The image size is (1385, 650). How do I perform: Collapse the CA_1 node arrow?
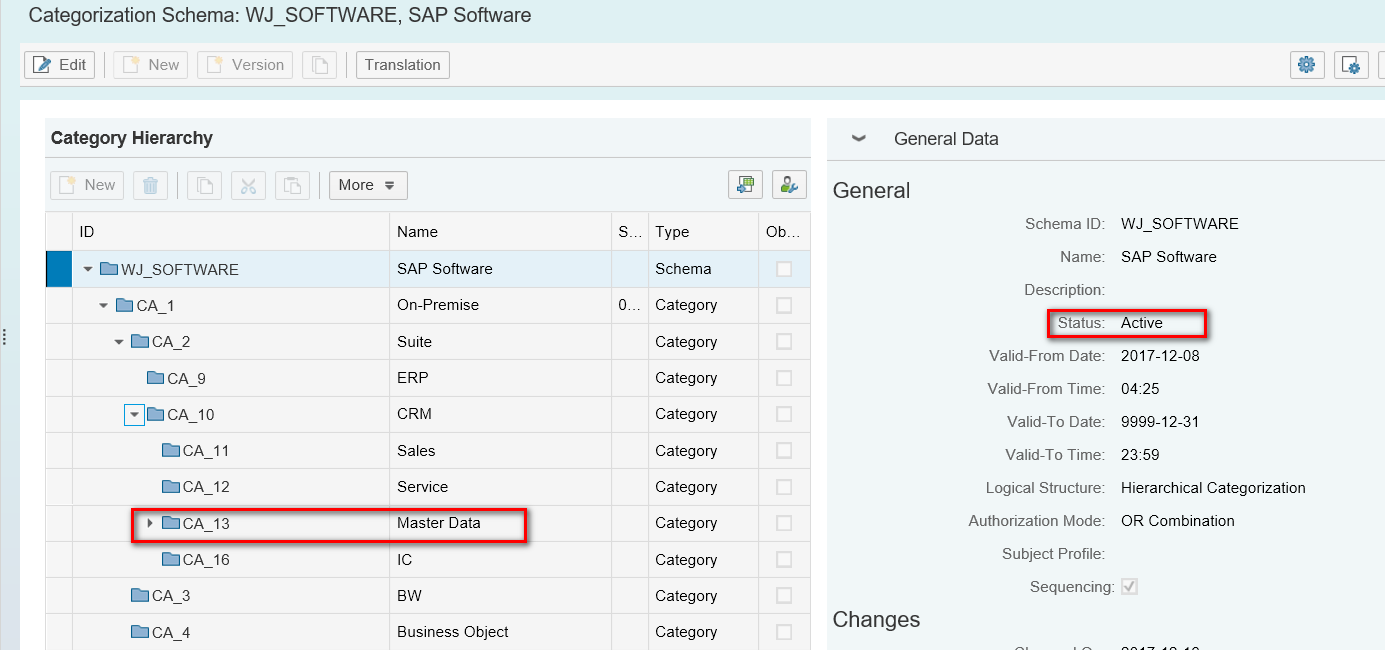[x=104, y=305]
